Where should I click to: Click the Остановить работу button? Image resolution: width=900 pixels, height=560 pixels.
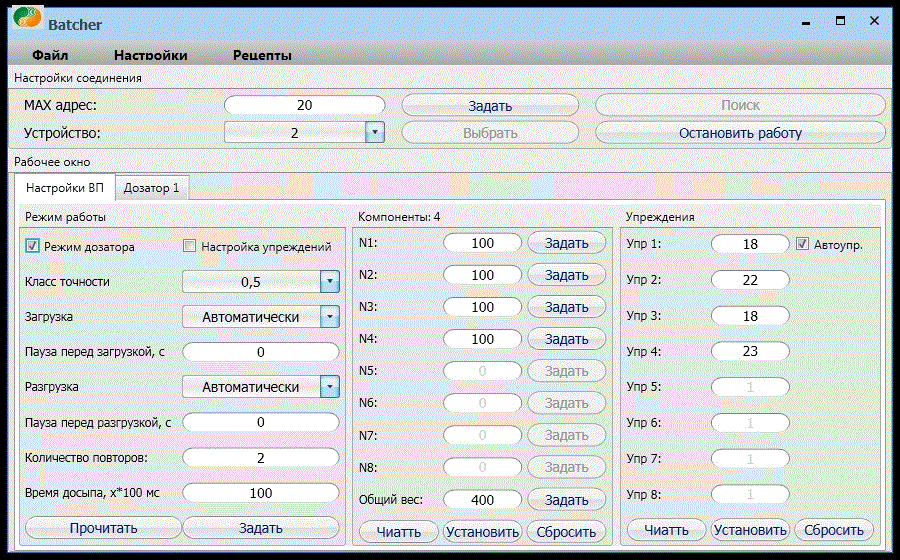[740, 132]
